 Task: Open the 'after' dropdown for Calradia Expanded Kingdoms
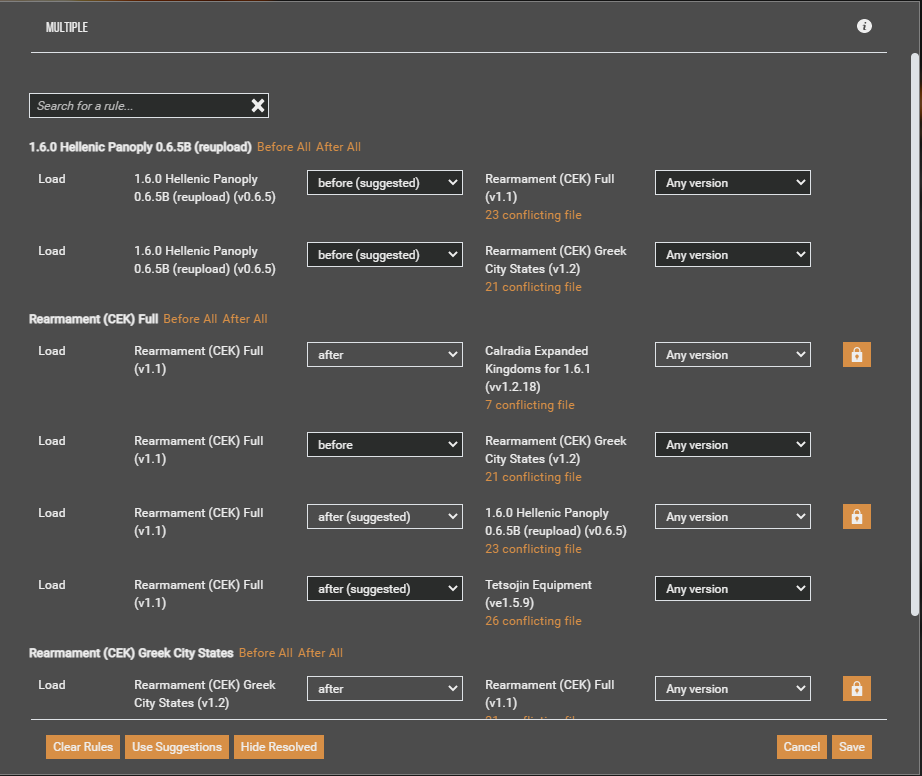click(384, 355)
